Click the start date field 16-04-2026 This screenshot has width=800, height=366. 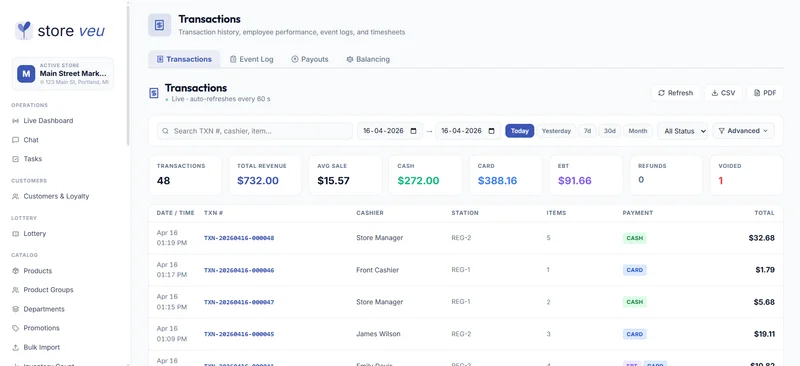[390, 131]
